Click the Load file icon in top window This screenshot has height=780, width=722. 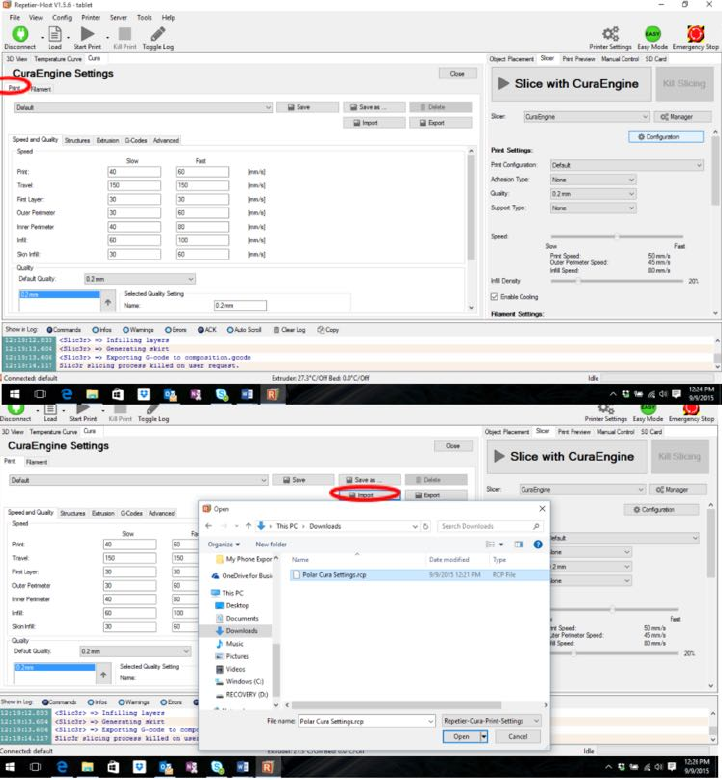(x=55, y=34)
